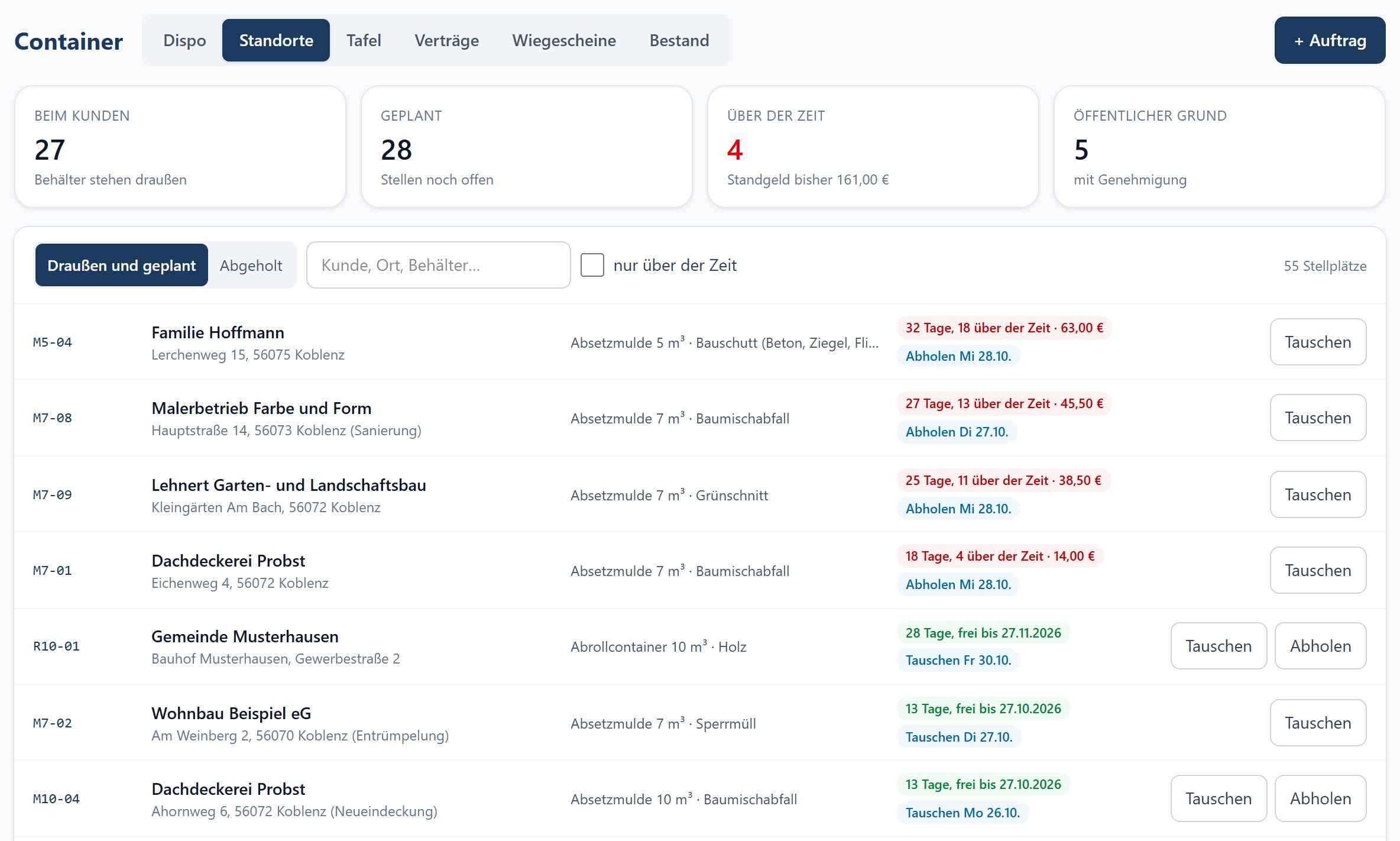Click the Container heading
This screenshot has height=841, width=1400.
(x=69, y=41)
